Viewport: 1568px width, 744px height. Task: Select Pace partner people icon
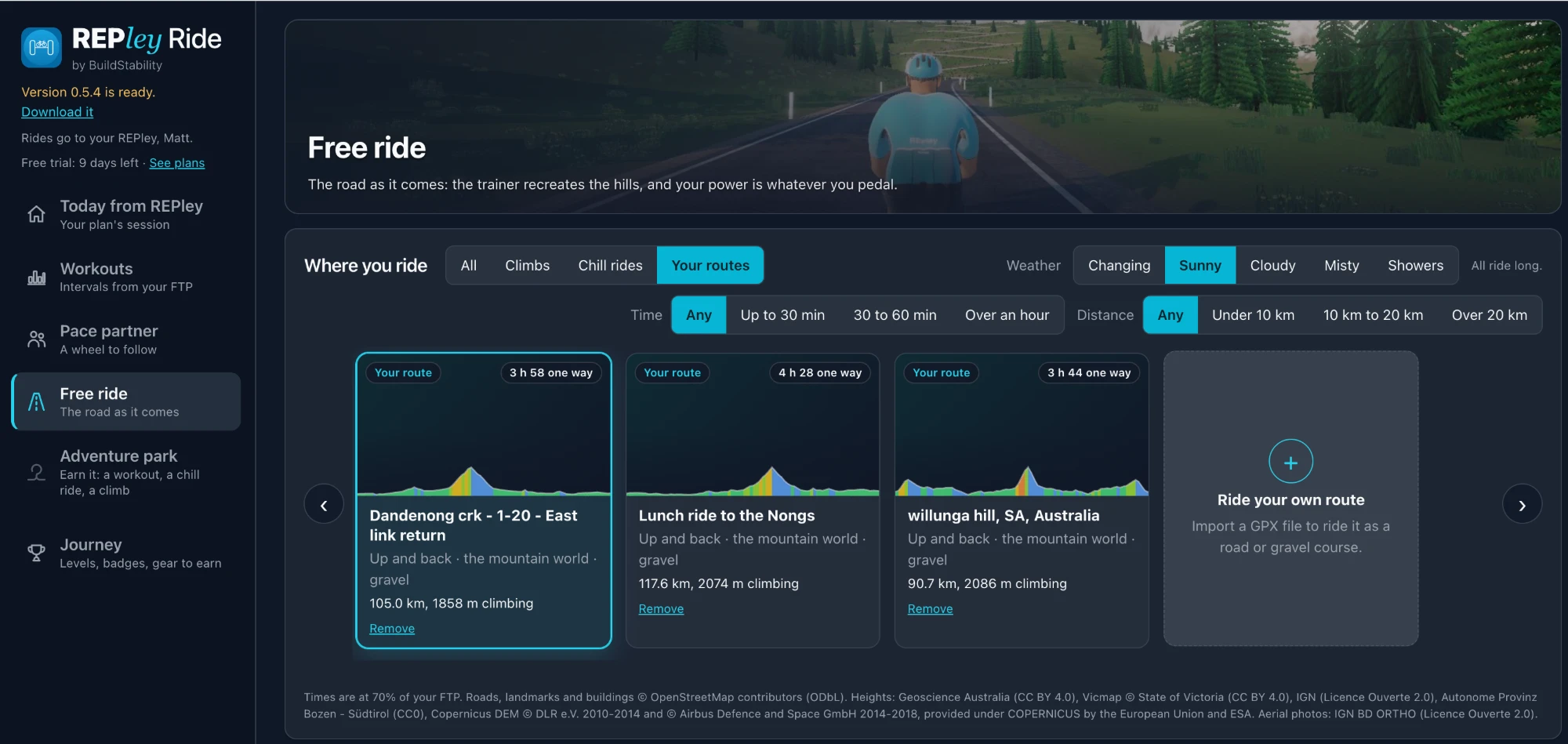coord(36,339)
